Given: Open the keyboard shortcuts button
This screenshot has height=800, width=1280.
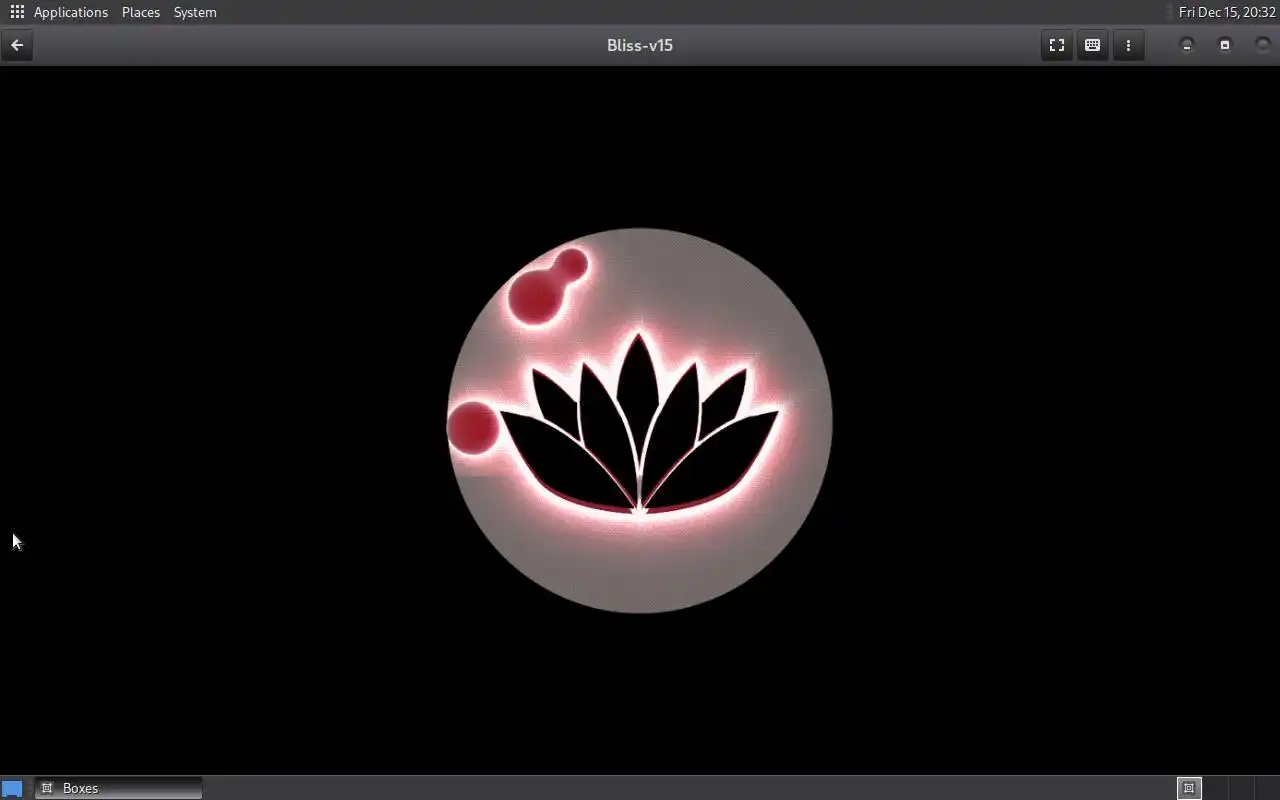Looking at the screenshot, I should click(x=1092, y=45).
